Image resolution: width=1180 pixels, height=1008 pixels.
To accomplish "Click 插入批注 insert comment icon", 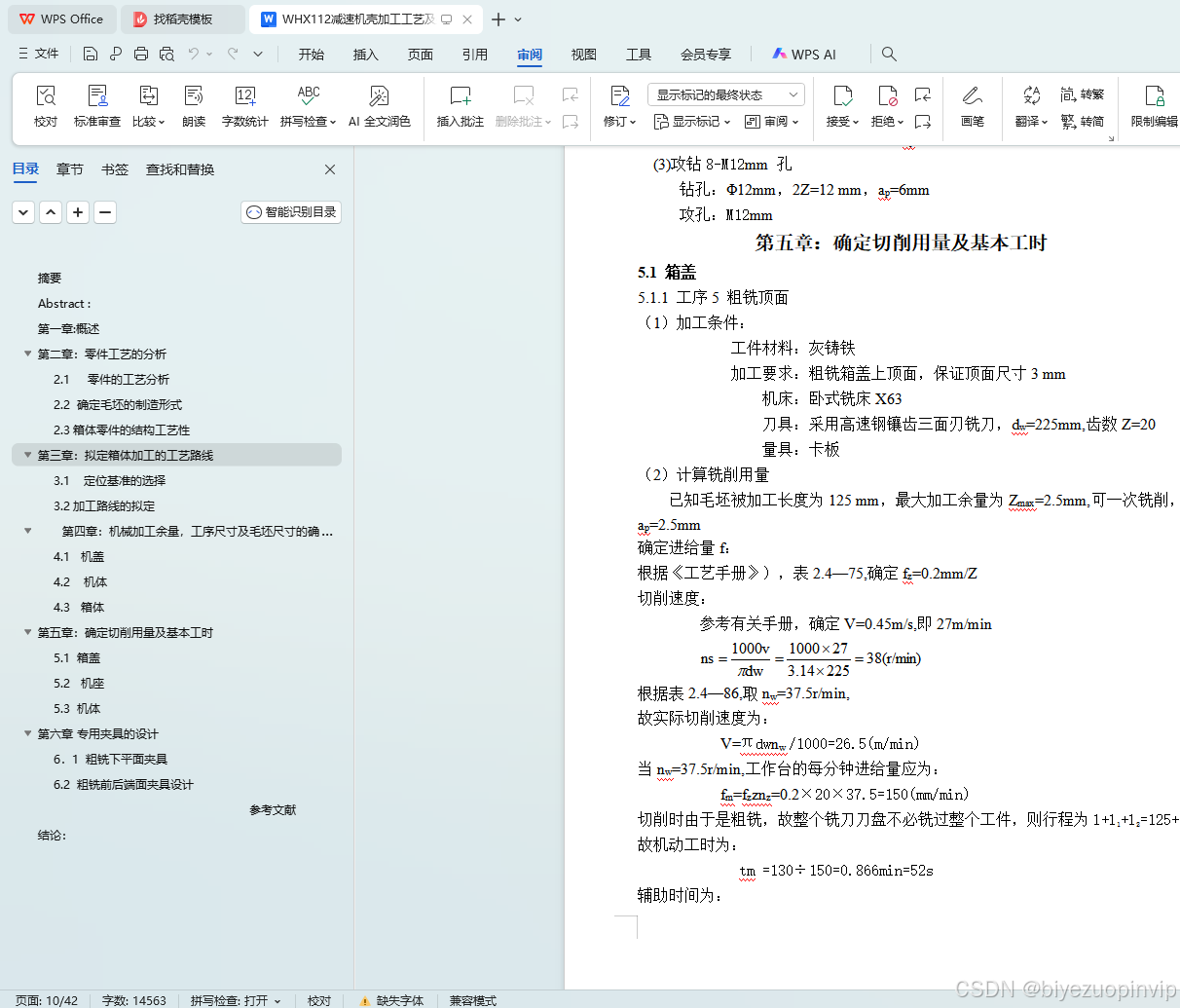I will pyautogui.click(x=461, y=106).
